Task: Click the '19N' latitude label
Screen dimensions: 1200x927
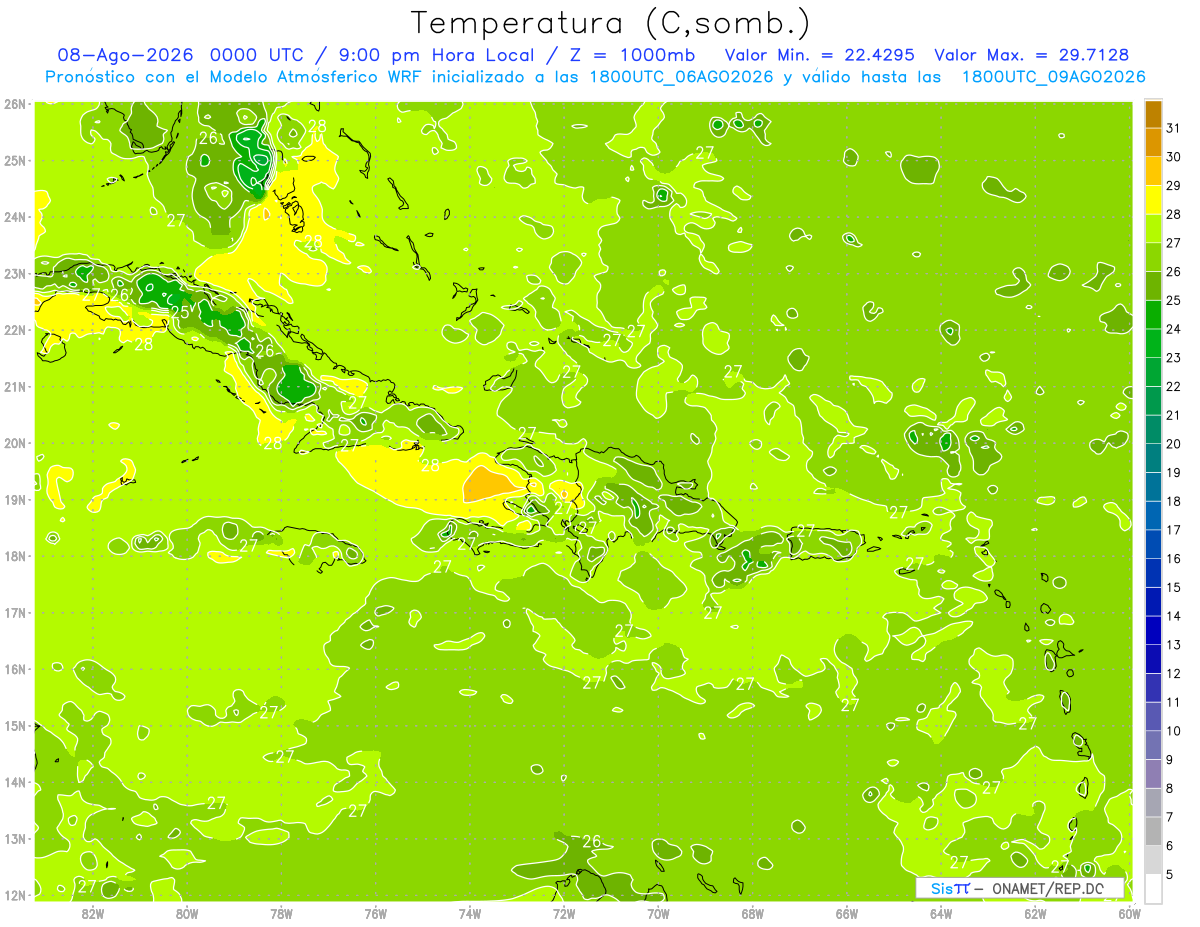Action: [x=15, y=499]
